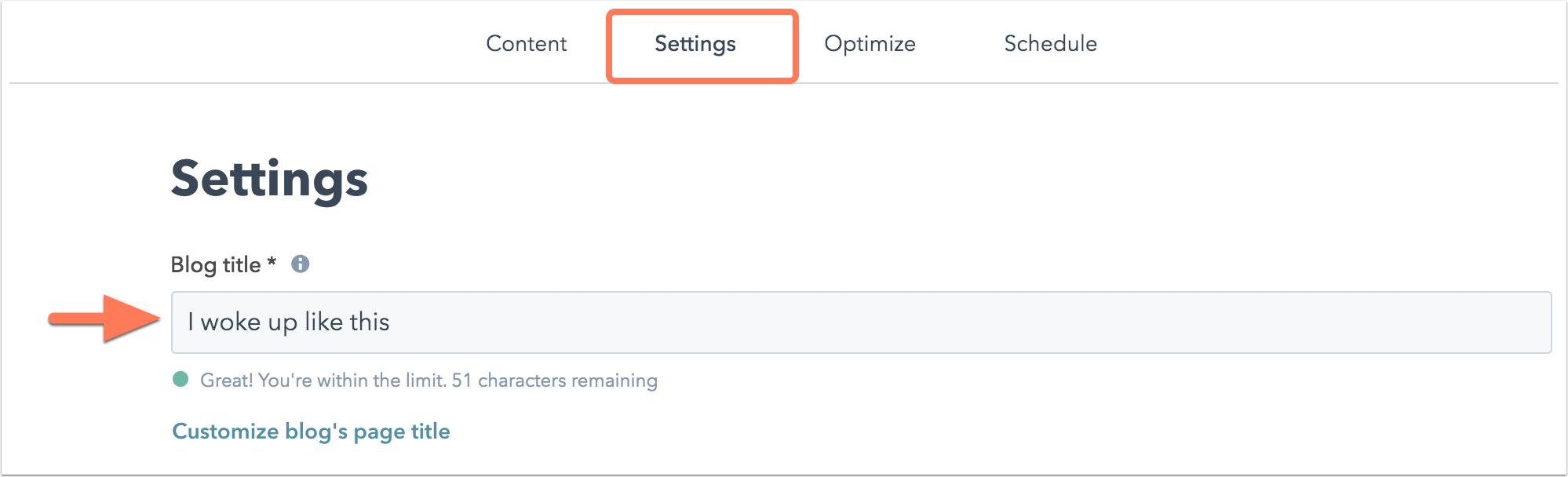This screenshot has width=1568, height=477.
Task: Click the "51 characters remaining" text
Action: click(554, 381)
